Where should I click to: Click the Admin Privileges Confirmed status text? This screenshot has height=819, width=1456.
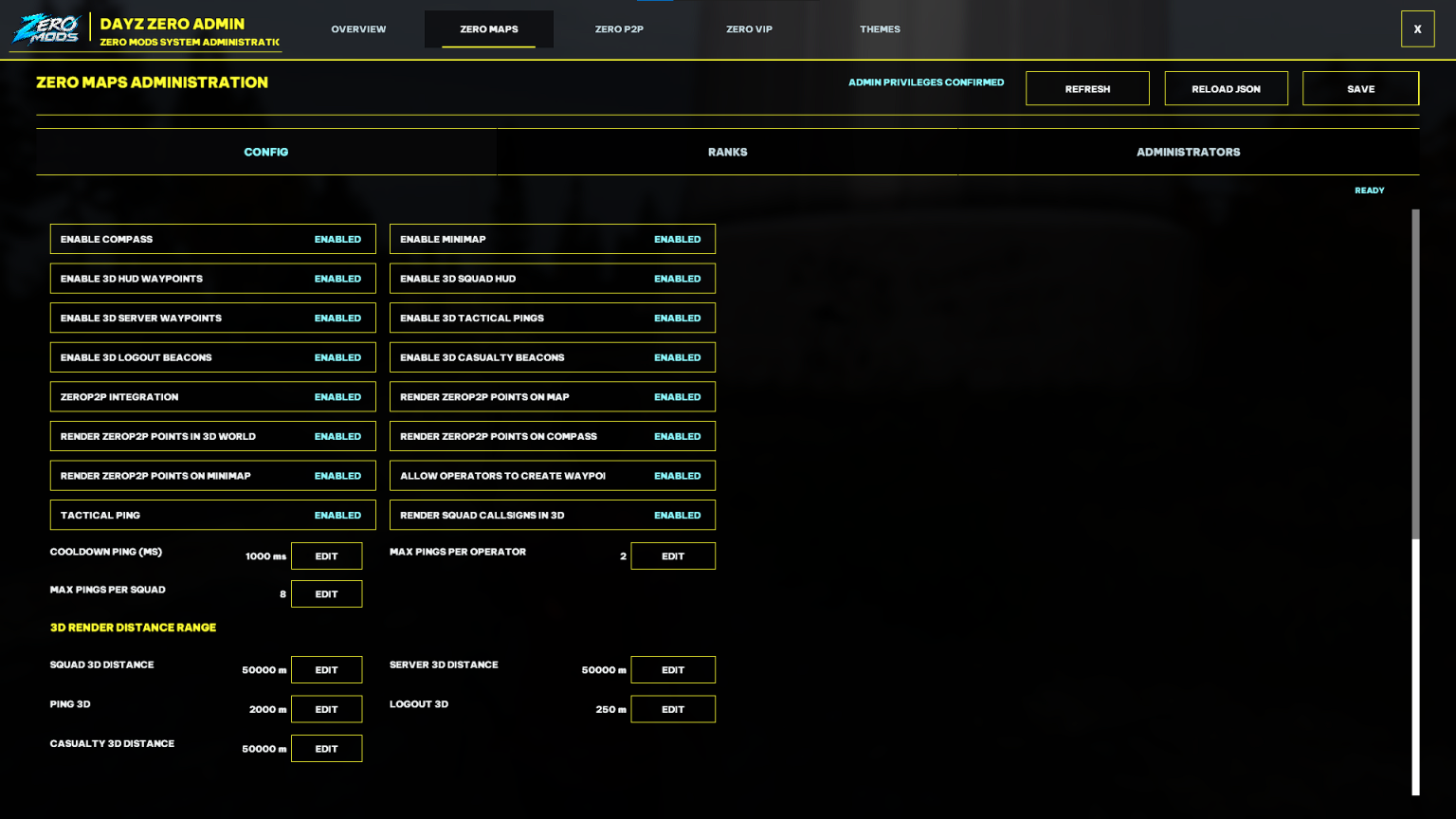pyautogui.click(x=926, y=82)
